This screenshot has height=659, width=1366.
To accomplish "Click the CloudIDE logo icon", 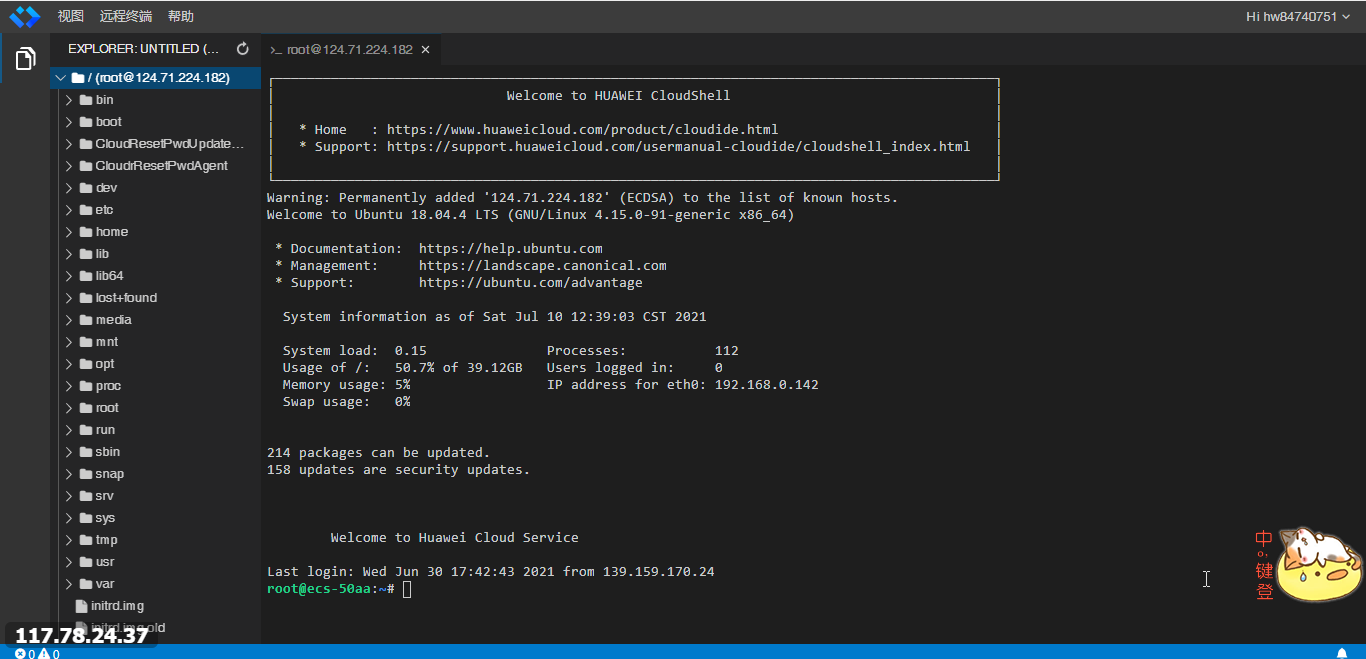I will (x=24, y=16).
